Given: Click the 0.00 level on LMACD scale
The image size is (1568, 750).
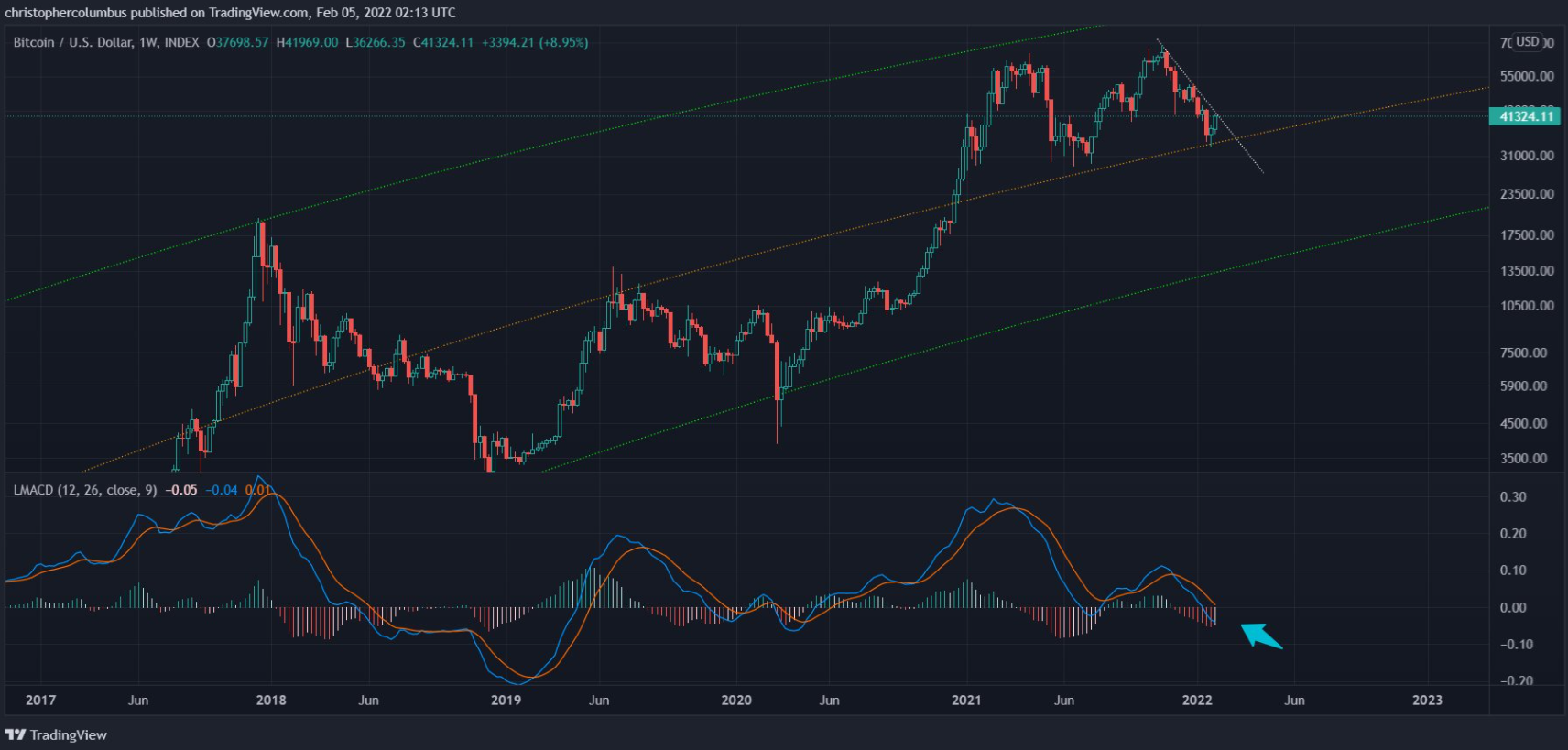Looking at the screenshot, I should pos(1513,607).
